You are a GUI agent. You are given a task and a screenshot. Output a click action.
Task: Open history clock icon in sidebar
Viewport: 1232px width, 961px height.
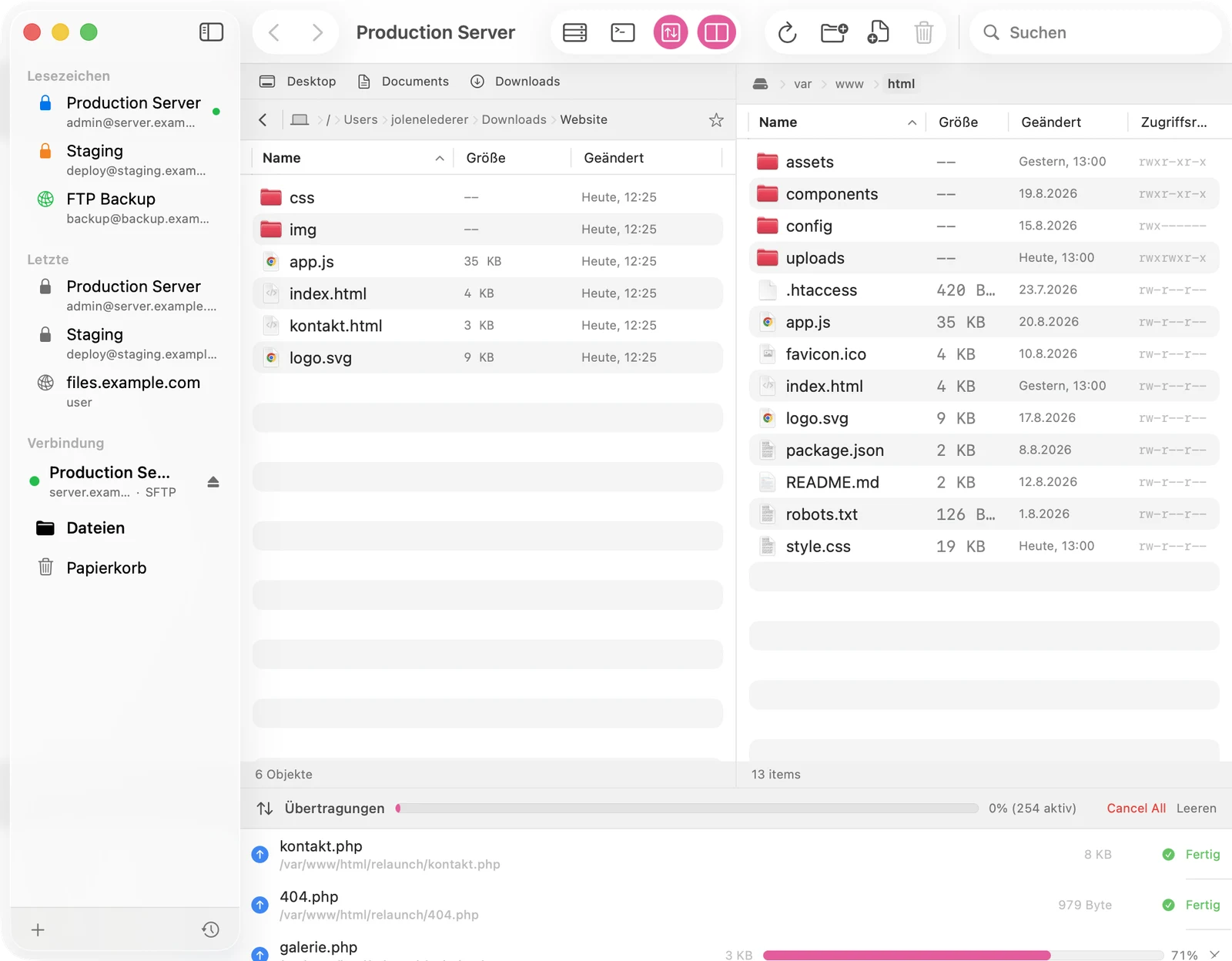click(x=210, y=929)
